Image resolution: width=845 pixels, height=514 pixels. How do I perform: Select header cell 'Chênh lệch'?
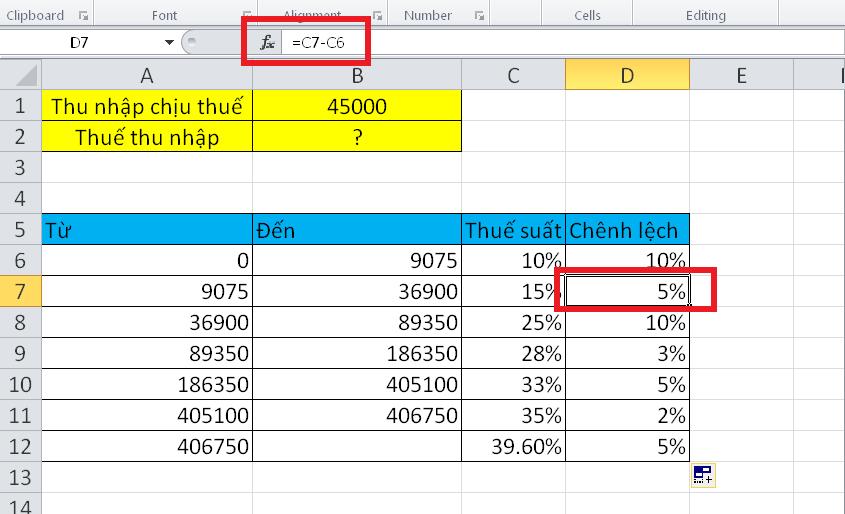point(627,230)
